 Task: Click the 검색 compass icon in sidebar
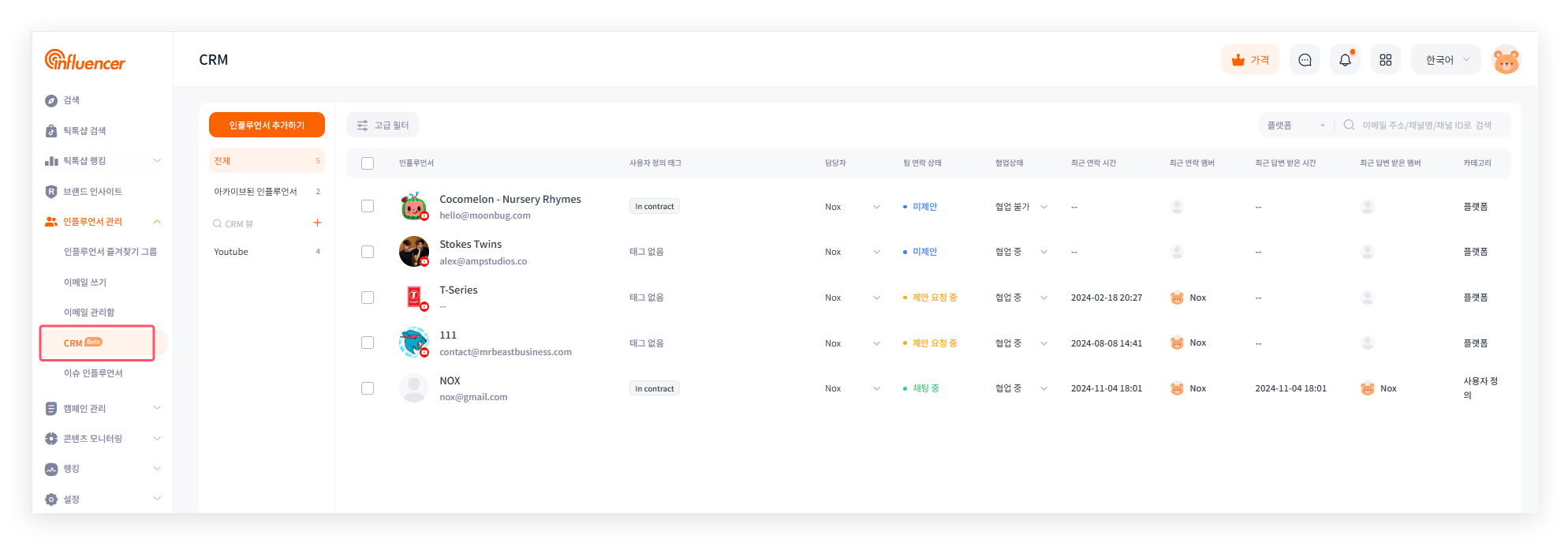tap(51, 100)
